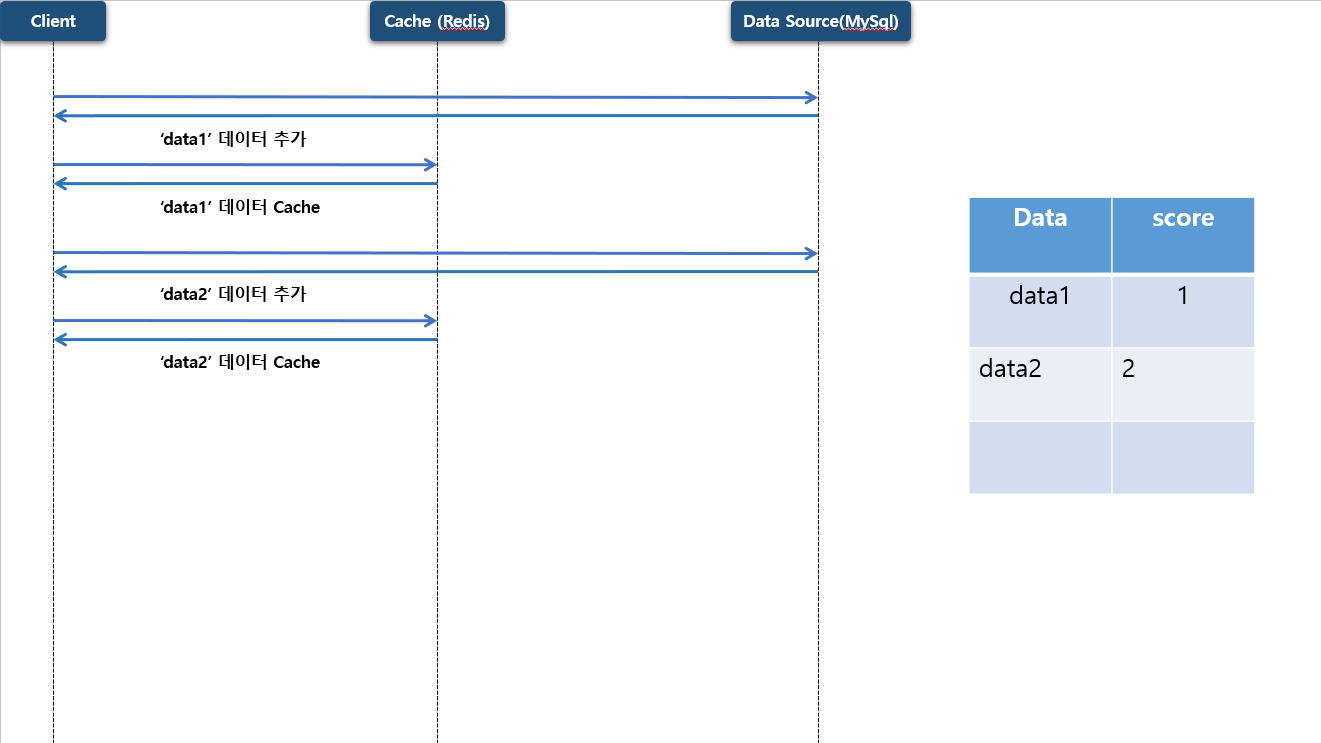Click return arrow just above "'data2' 데이터 추가"
Viewport: 1321px width, 743px height.
[x=436, y=271]
